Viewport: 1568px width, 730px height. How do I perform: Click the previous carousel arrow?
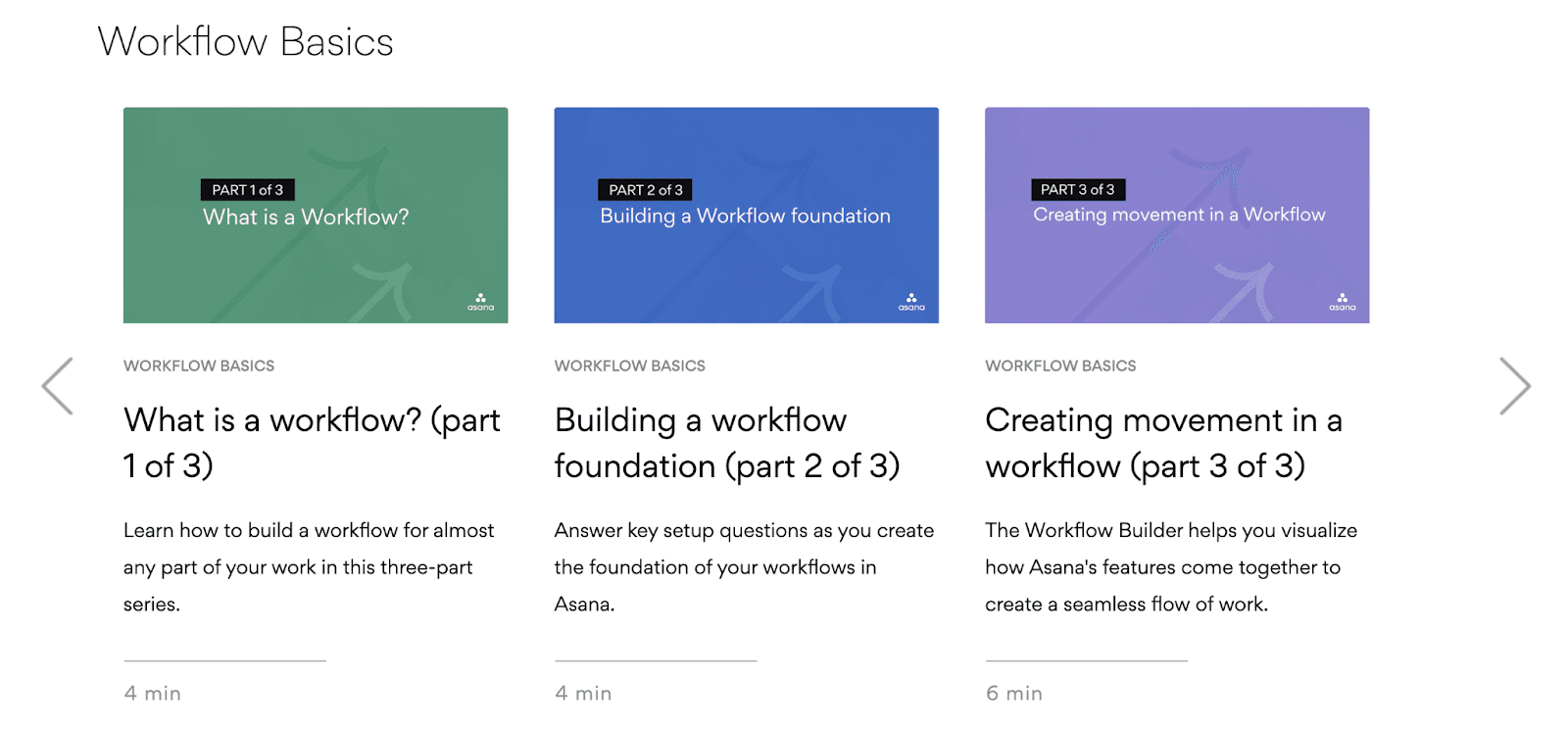pyautogui.click(x=57, y=386)
